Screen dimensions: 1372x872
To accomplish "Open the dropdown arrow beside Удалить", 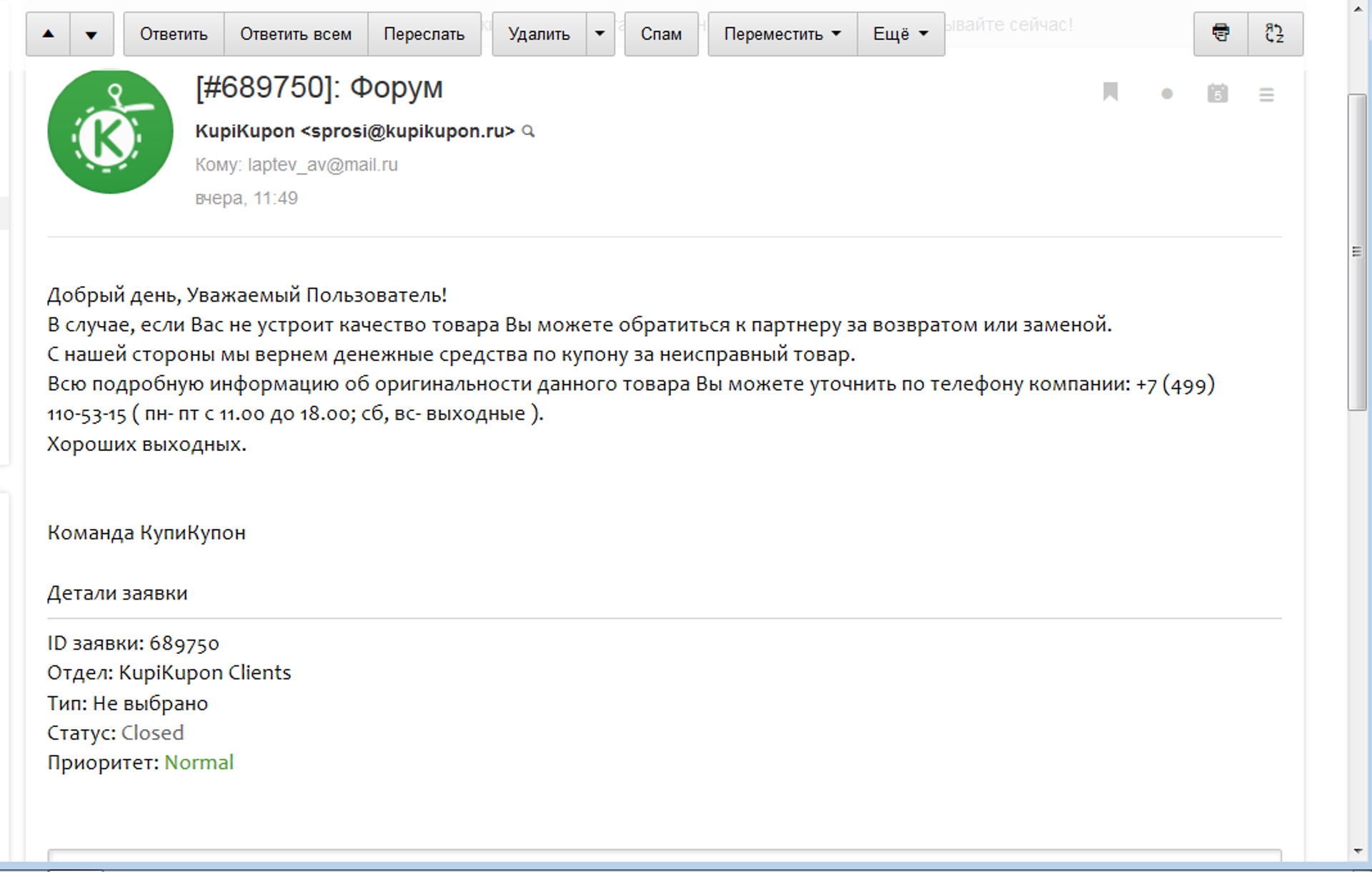I will [x=600, y=34].
